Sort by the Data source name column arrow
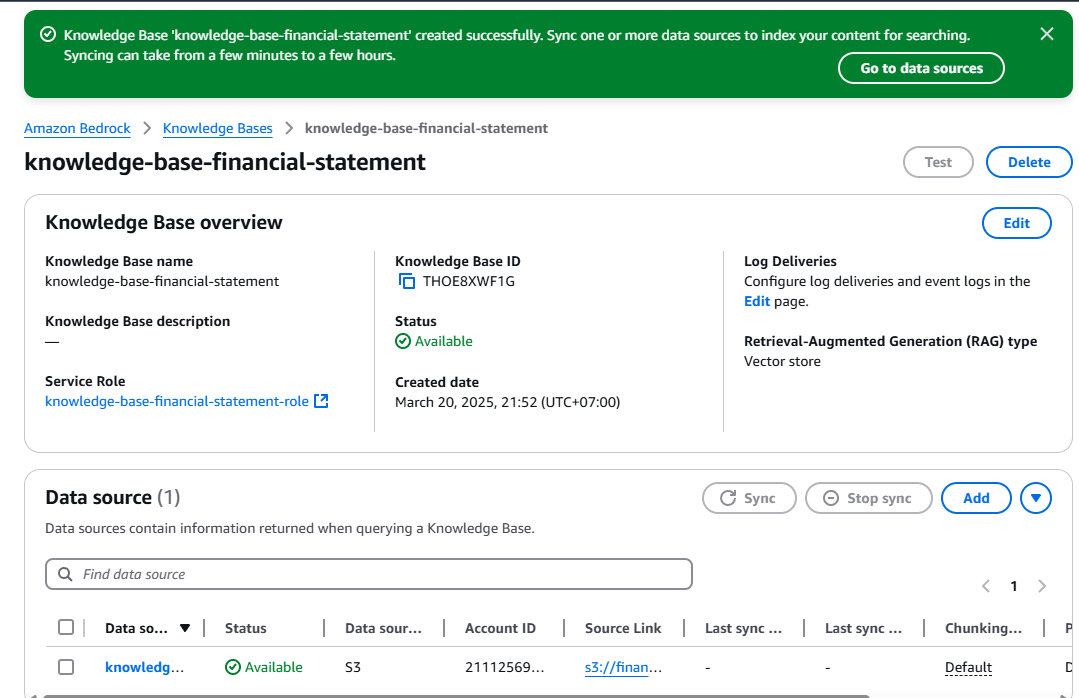 [x=184, y=628]
